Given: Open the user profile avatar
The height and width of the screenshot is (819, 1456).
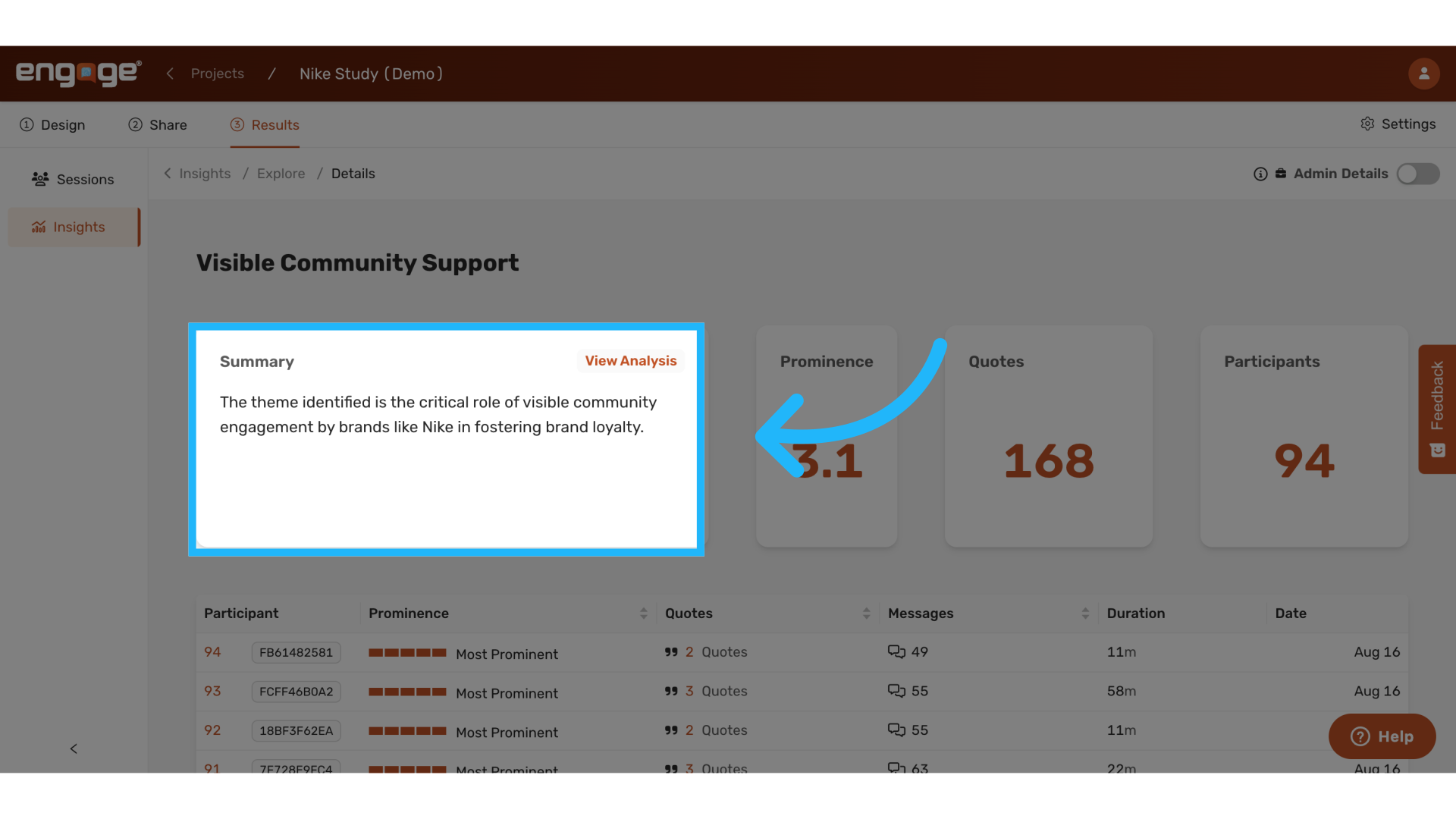Looking at the screenshot, I should click(1423, 74).
